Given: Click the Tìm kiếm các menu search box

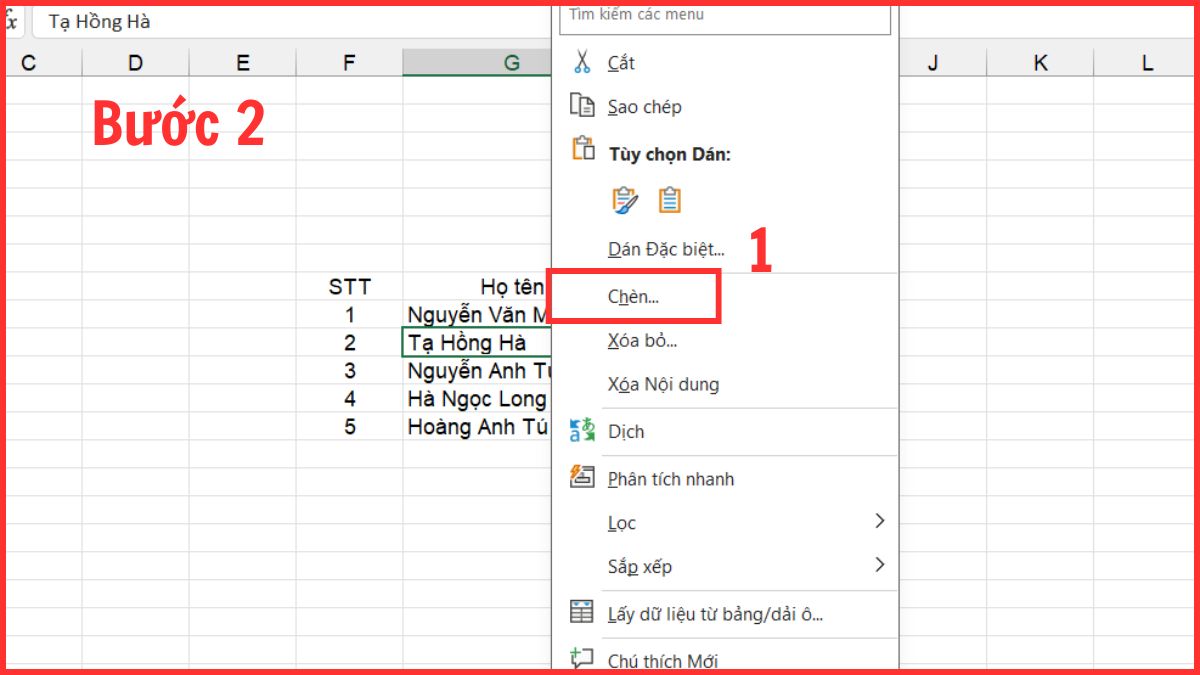Looking at the screenshot, I should [724, 14].
